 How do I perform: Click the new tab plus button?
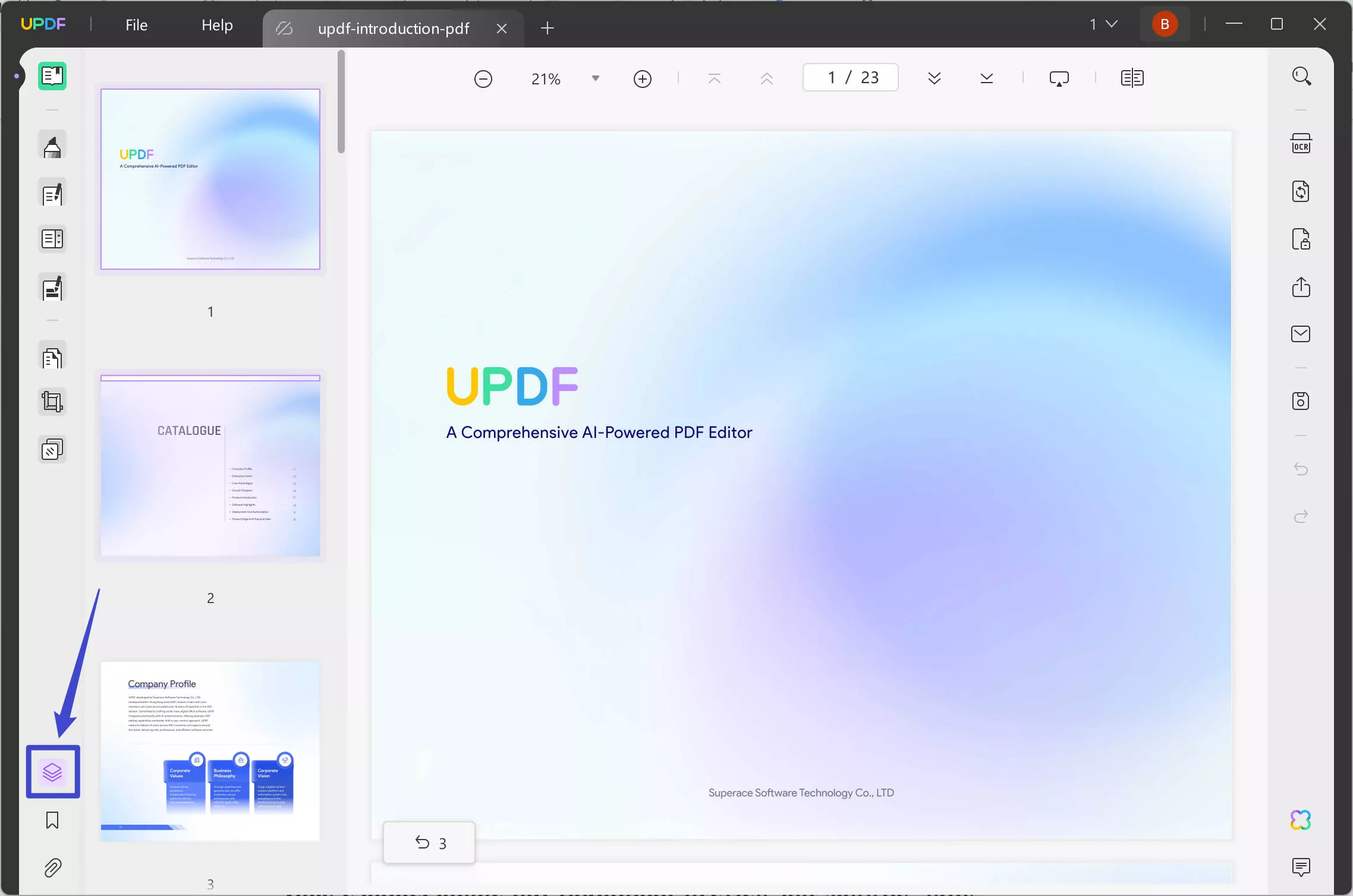point(547,27)
